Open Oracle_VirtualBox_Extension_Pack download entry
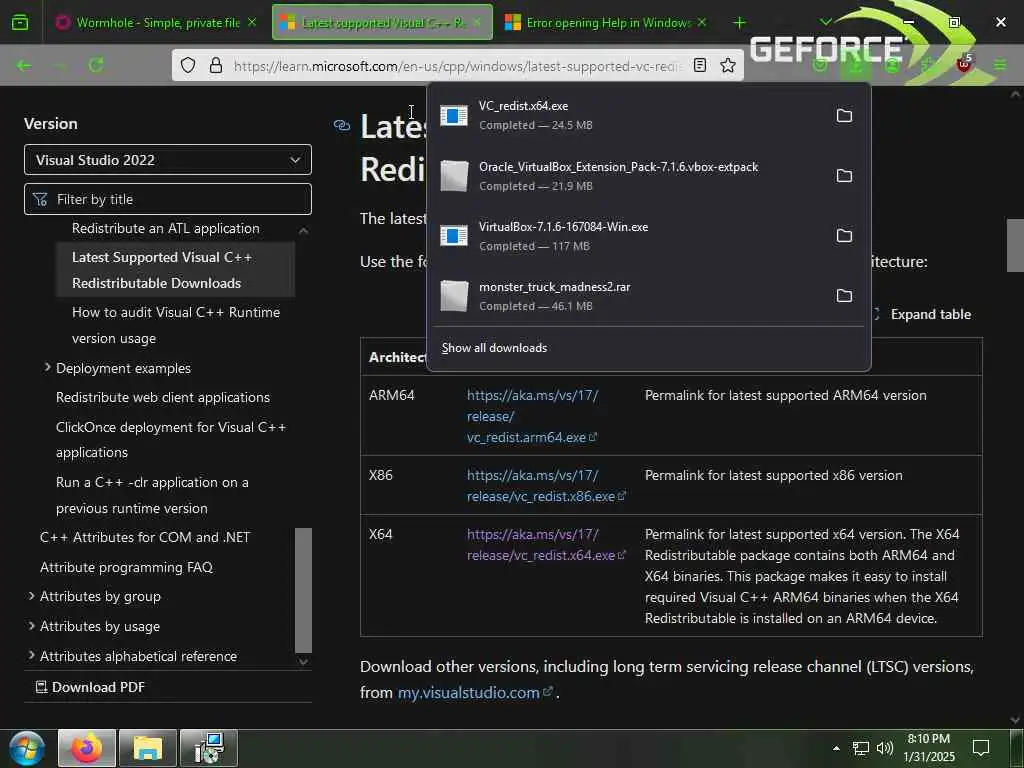Viewport: 1024px width, 768px height. pyautogui.click(x=627, y=176)
